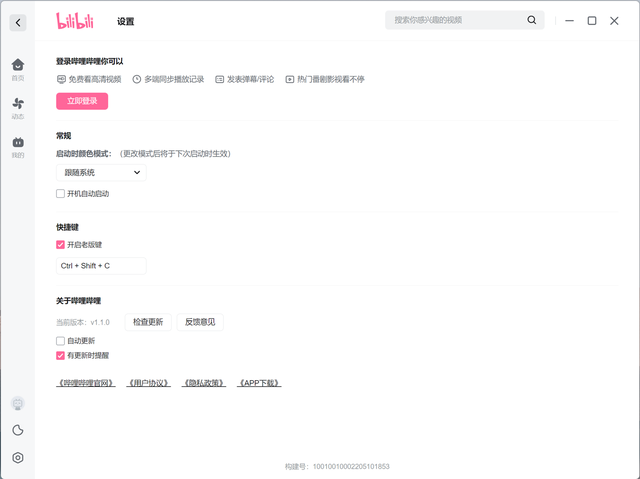Click the user avatar icon in sidebar

(18, 404)
